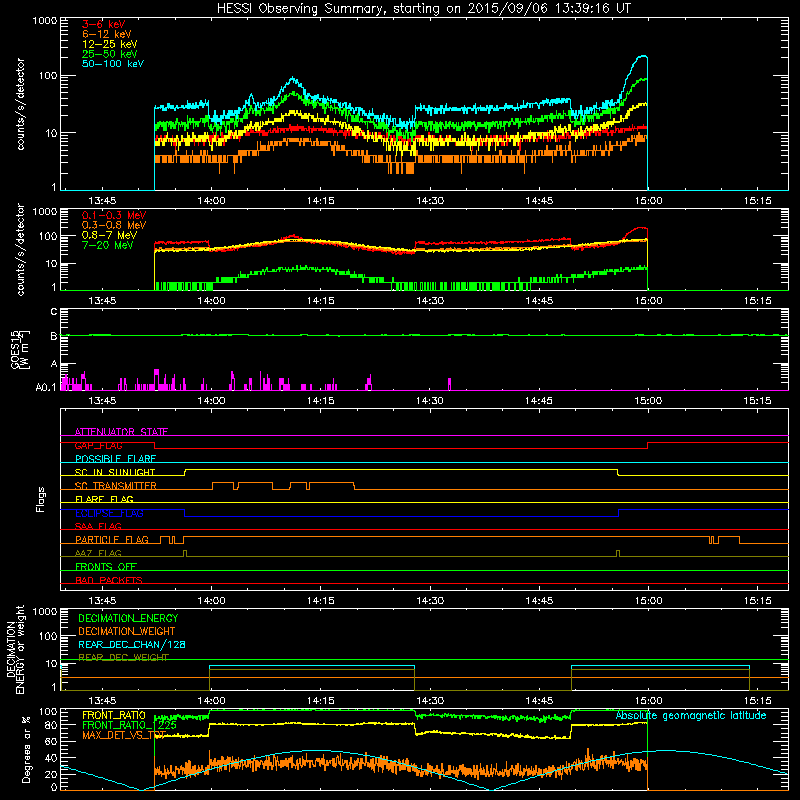Click the 15:00 tick under the top plot
Viewport: 800px width, 800px height.
tap(648, 201)
